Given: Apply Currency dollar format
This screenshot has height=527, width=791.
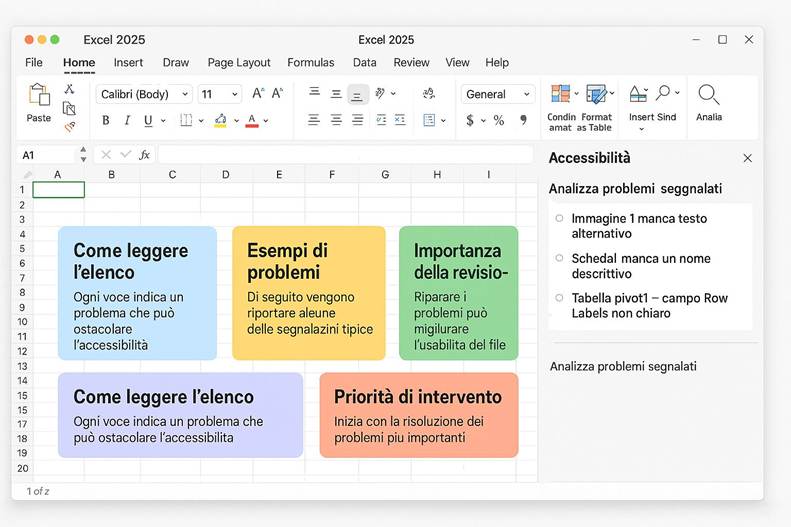Looking at the screenshot, I should pyautogui.click(x=470, y=120).
